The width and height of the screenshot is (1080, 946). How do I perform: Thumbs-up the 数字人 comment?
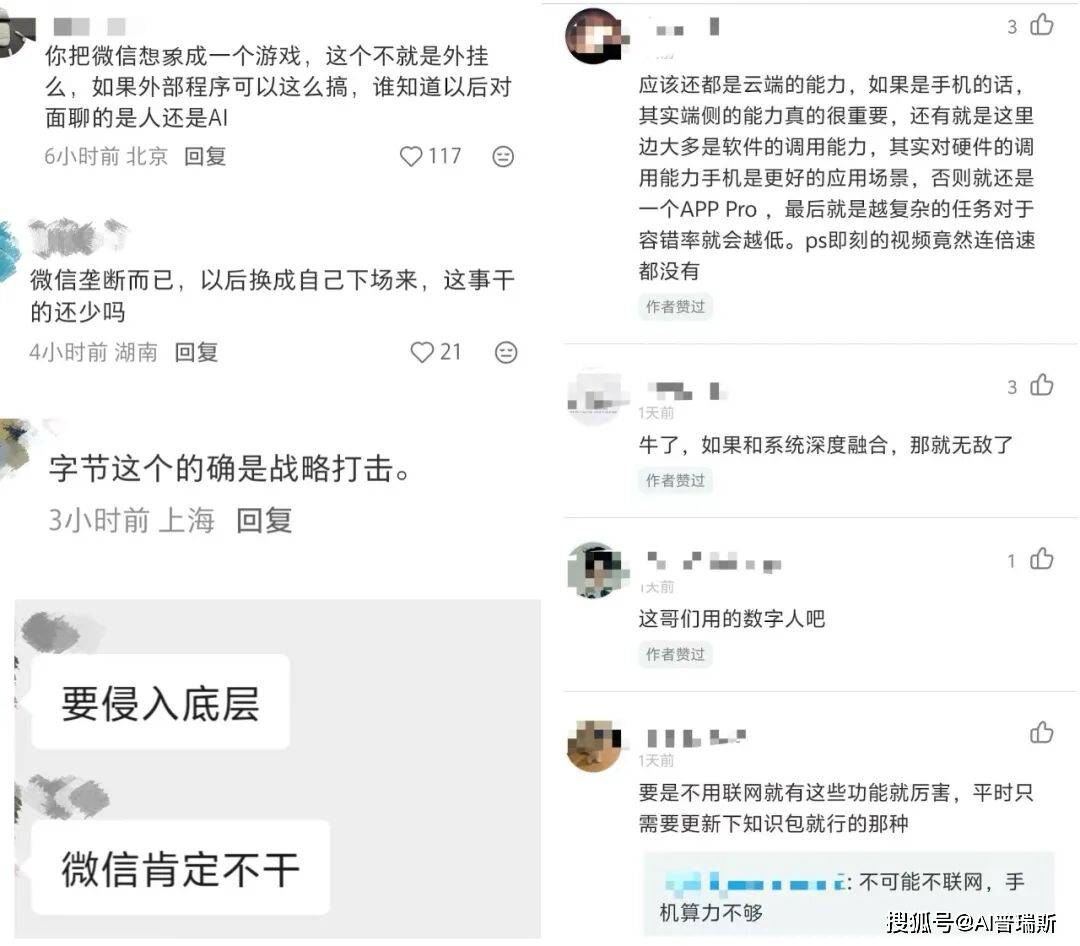tap(1041, 559)
